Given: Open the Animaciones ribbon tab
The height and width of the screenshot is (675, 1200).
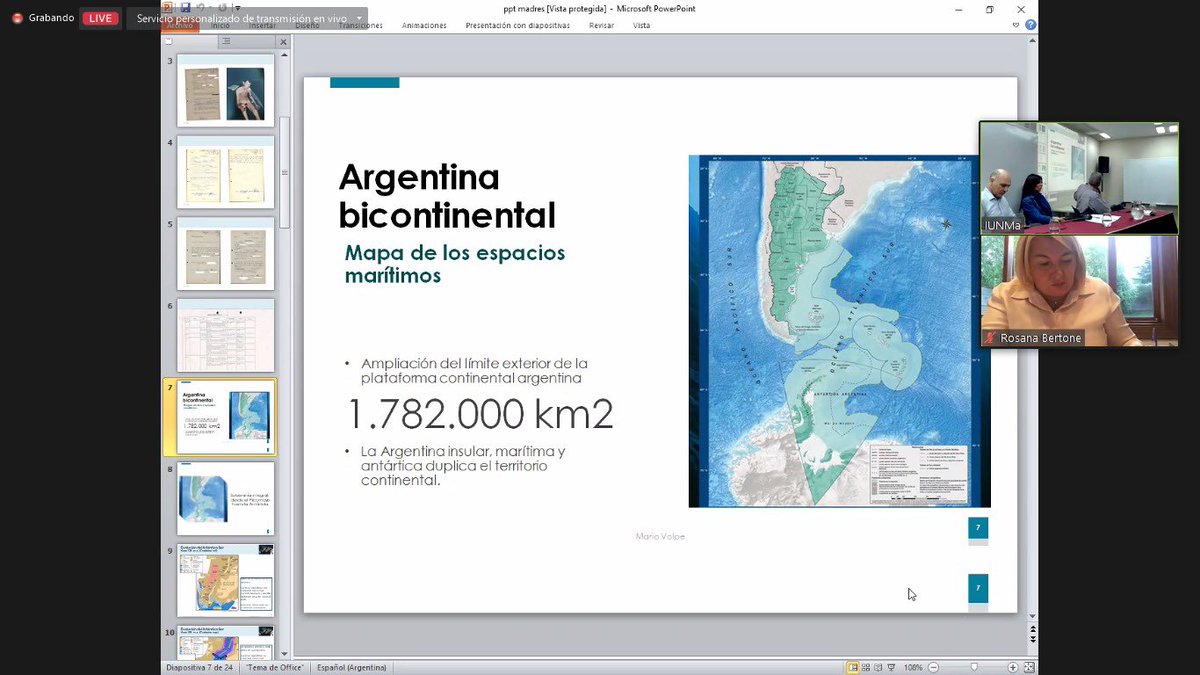Looking at the screenshot, I should (424, 25).
